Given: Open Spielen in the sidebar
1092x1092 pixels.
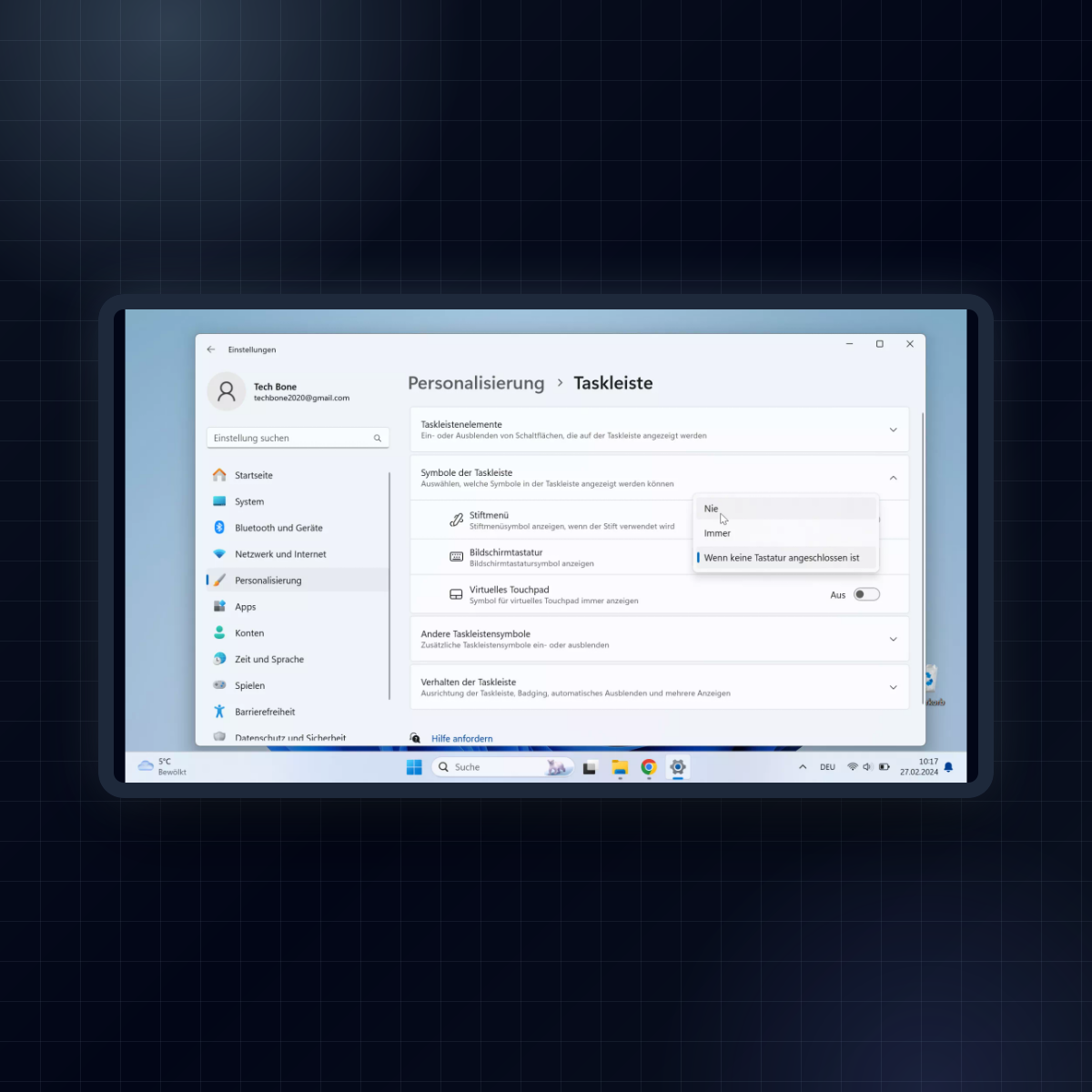Looking at the screenshot, I should 298,686.
